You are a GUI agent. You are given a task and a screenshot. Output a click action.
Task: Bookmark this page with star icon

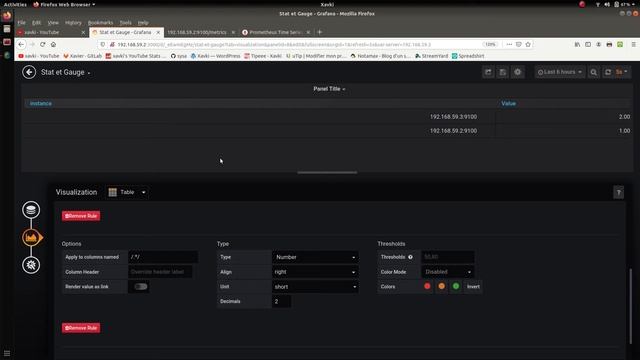tap(528, 44)
